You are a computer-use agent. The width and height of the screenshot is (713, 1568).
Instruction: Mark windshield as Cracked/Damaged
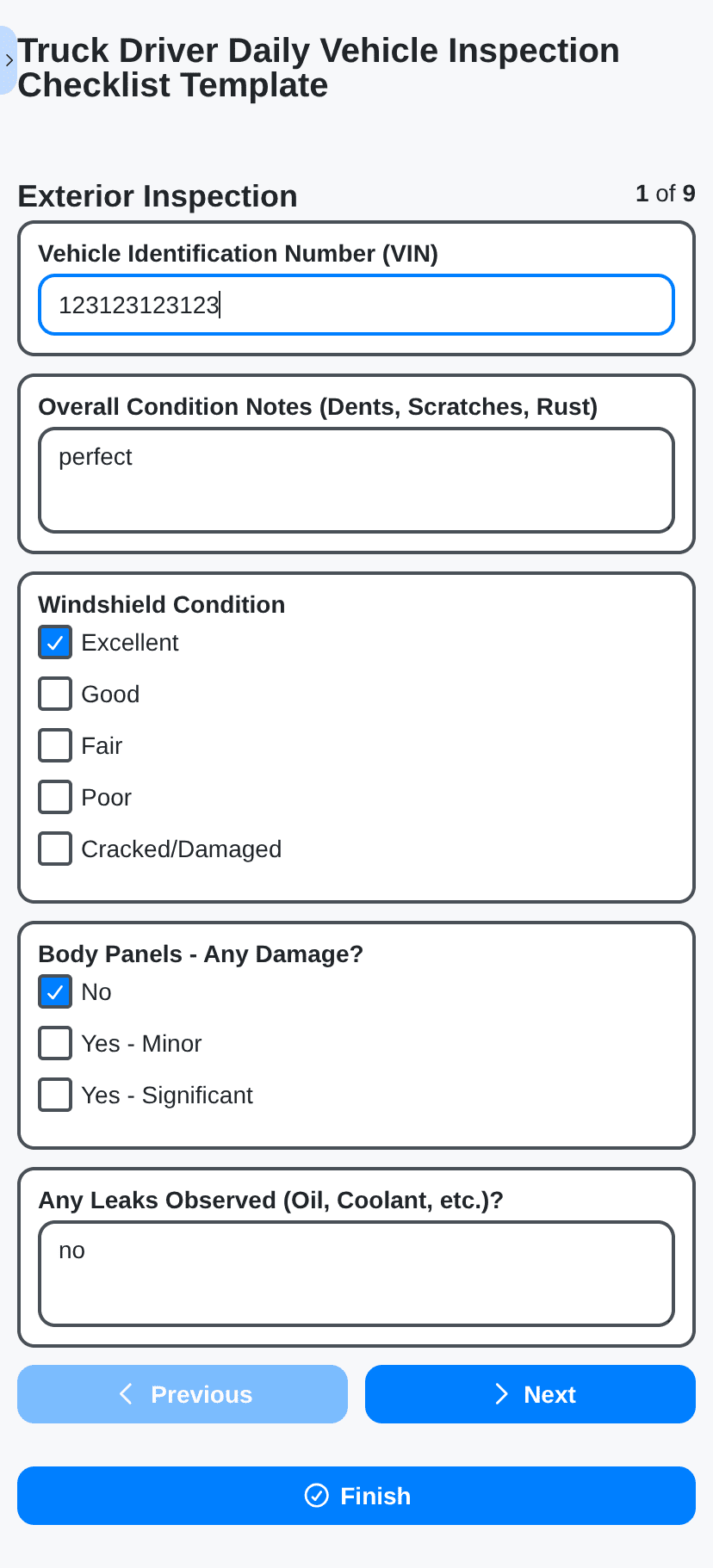55,849
